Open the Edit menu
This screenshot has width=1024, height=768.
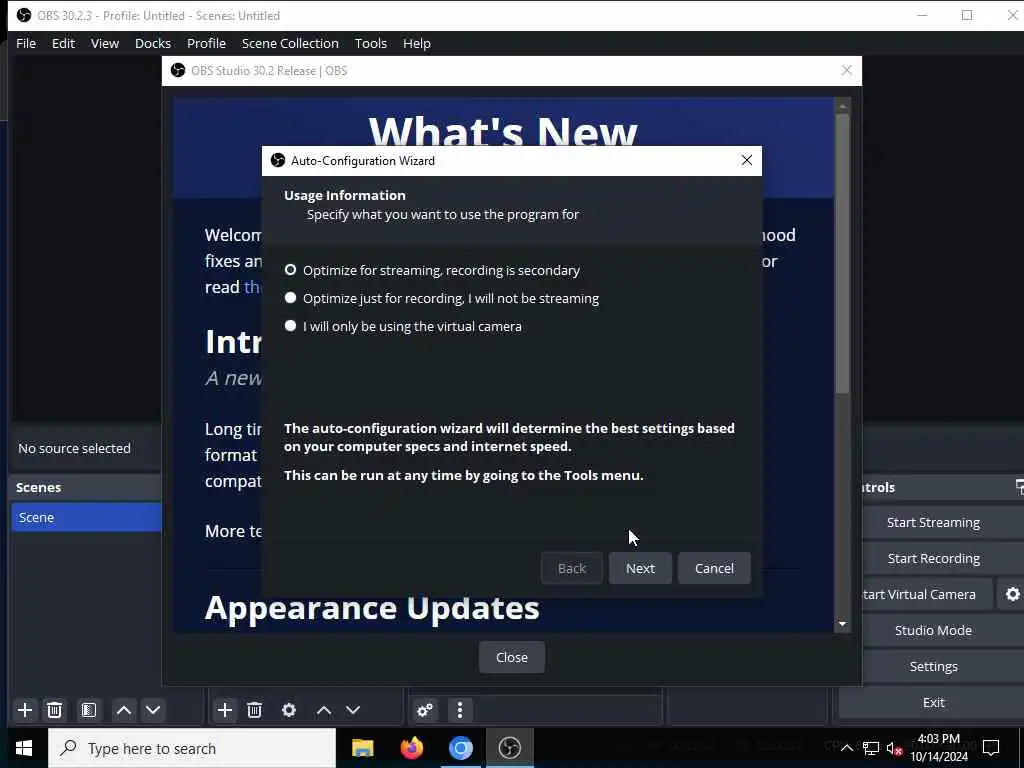coord(63,43)
